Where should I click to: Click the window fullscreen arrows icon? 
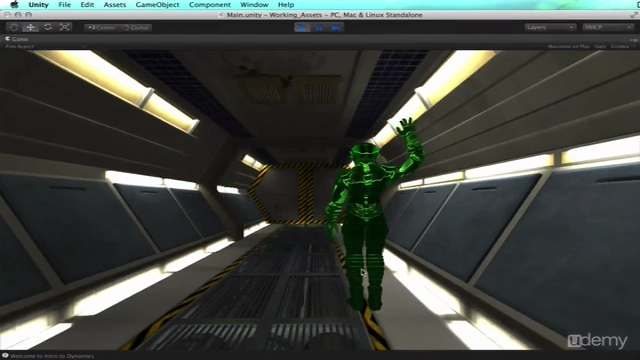[634, 15]
